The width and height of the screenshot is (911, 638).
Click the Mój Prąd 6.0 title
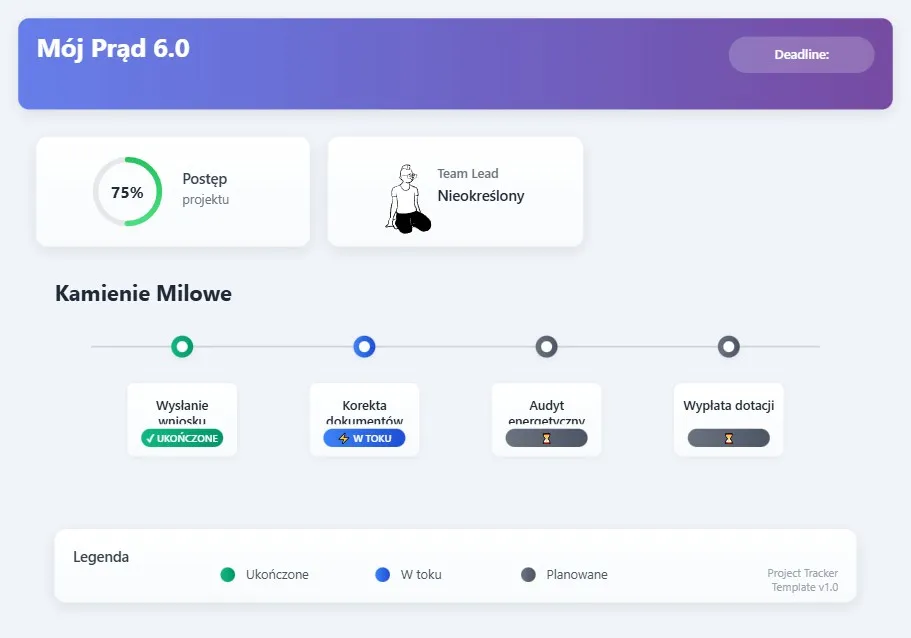pyautogui.click(x=113, y=48)
